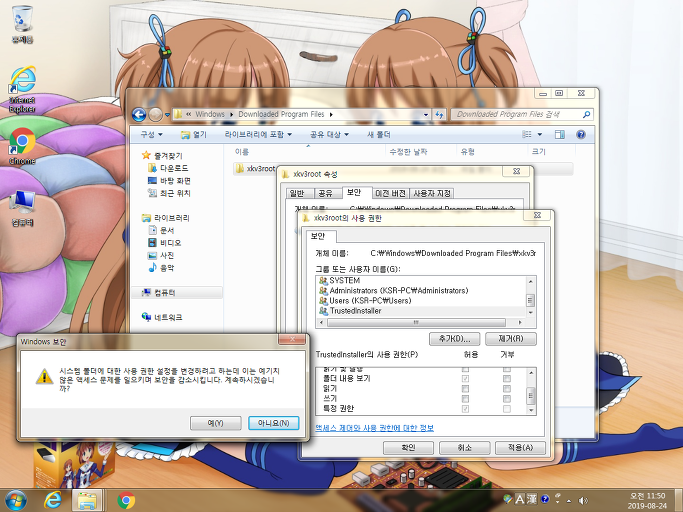683x512 pixels.
Task: Open the 라이브러리에 포함 dropdown
Action: 258,135
